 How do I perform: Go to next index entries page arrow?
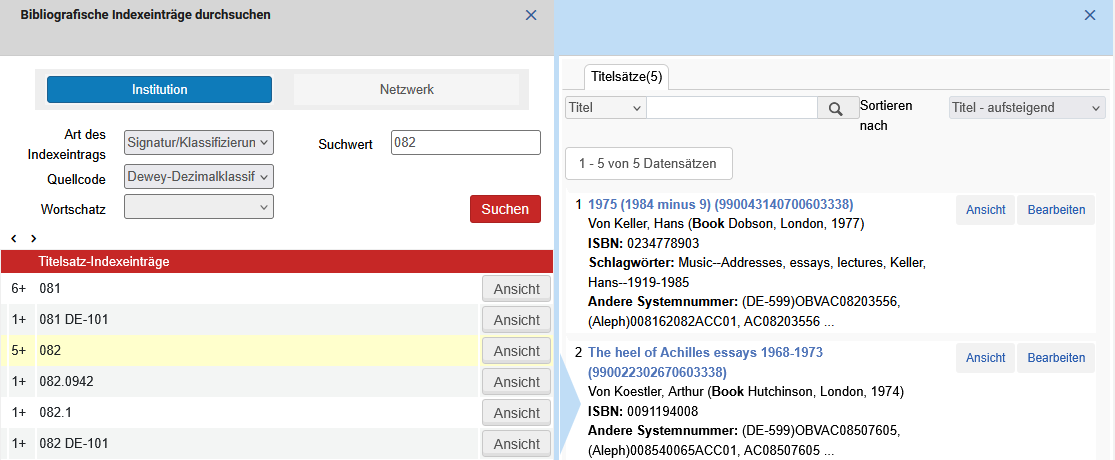coord(33,238)
